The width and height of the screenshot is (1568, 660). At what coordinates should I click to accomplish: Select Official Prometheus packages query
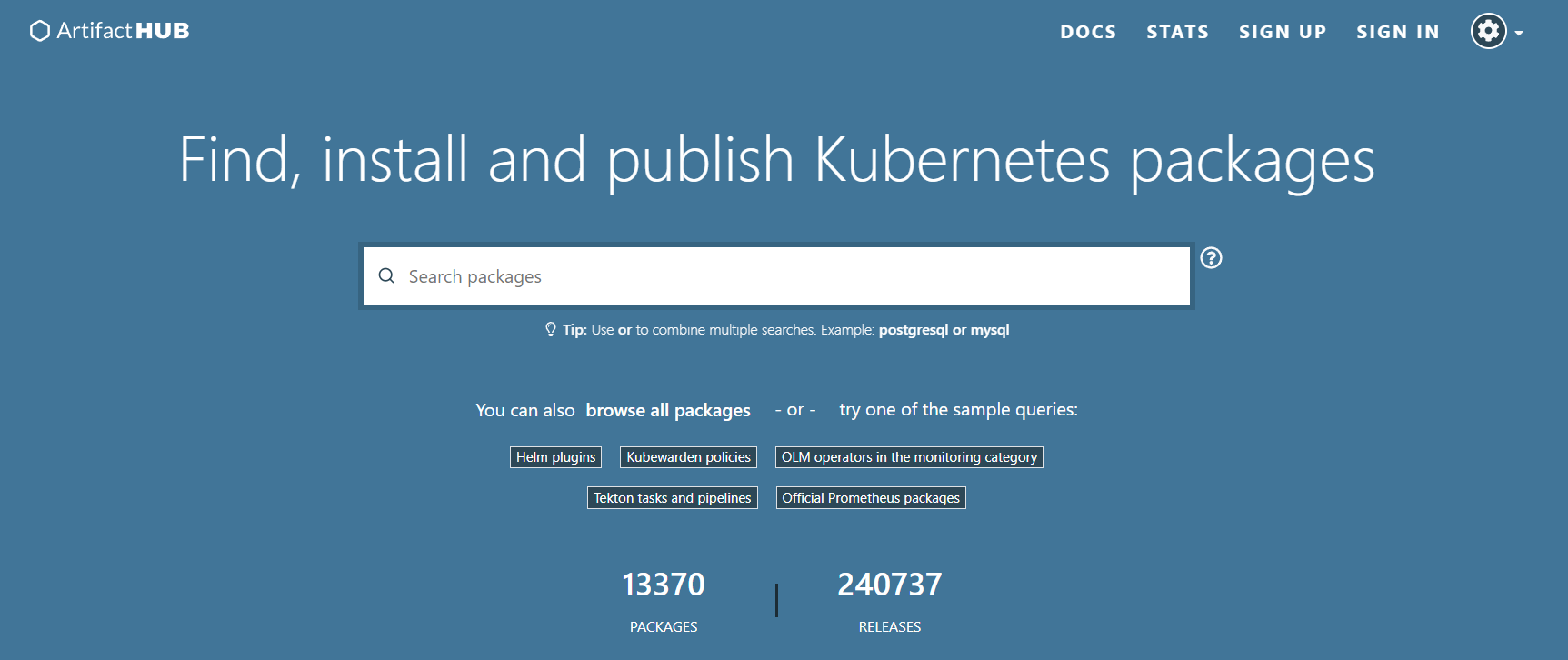point(871,498)
